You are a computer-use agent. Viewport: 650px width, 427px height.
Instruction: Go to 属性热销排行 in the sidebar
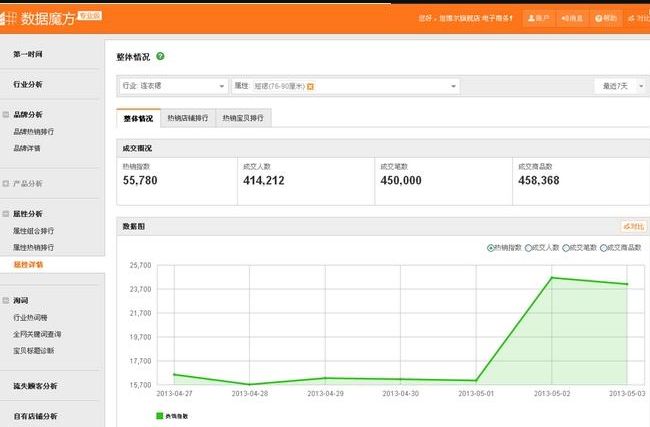tap(34, 247)
